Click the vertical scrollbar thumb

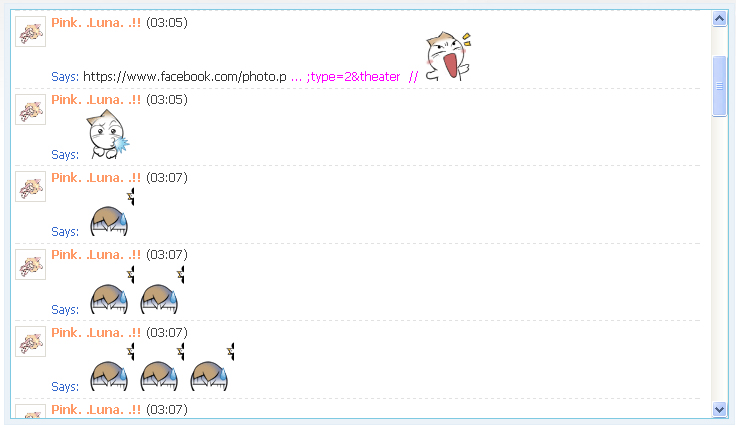[719, 85]
